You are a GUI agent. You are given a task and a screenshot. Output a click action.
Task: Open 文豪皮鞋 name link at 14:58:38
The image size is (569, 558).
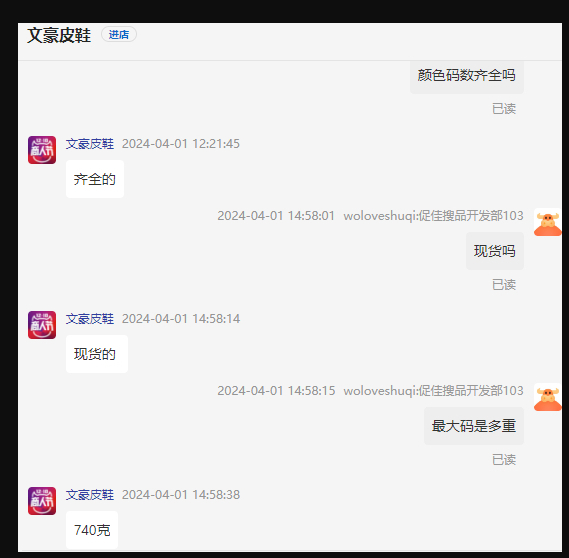click(x=90, y=495)
